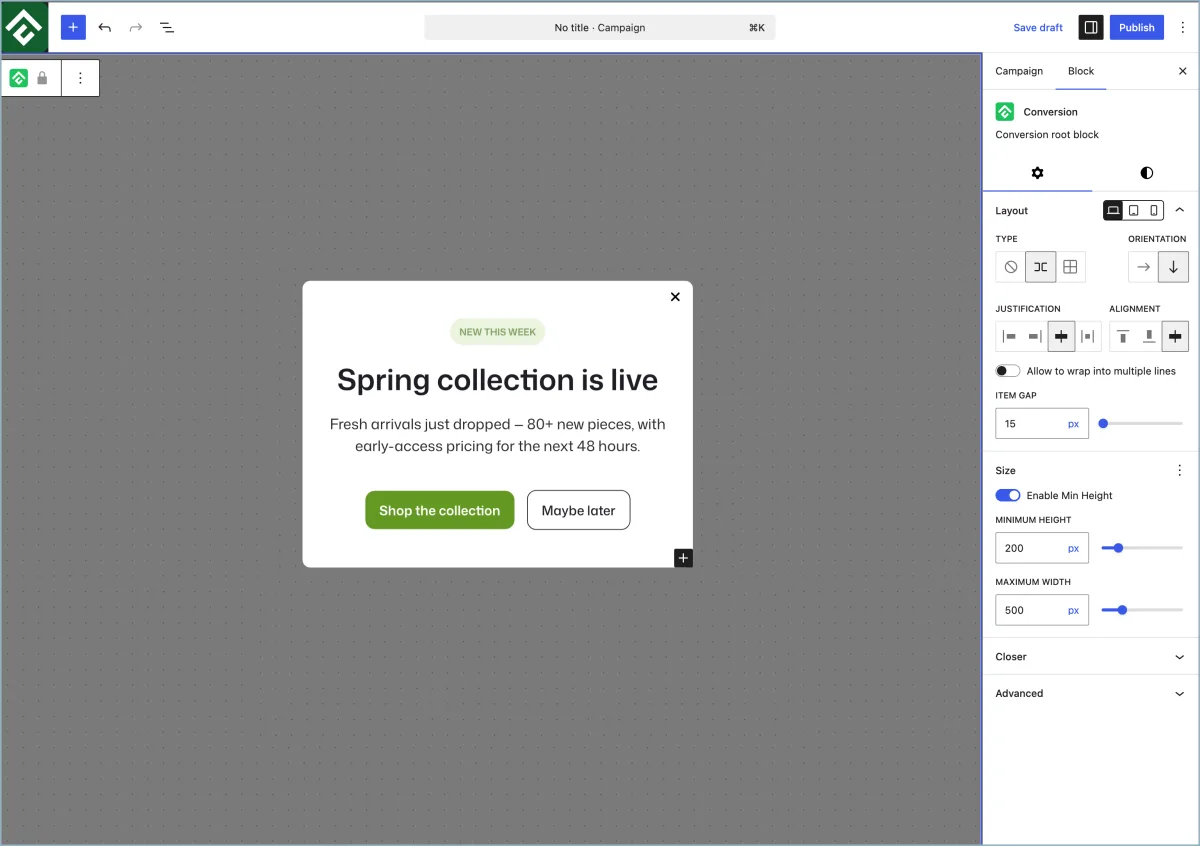Toggle Allow to wrap into multiple lines
1200x846 pixels.
pyautogui.click(x=1007, y=371)
